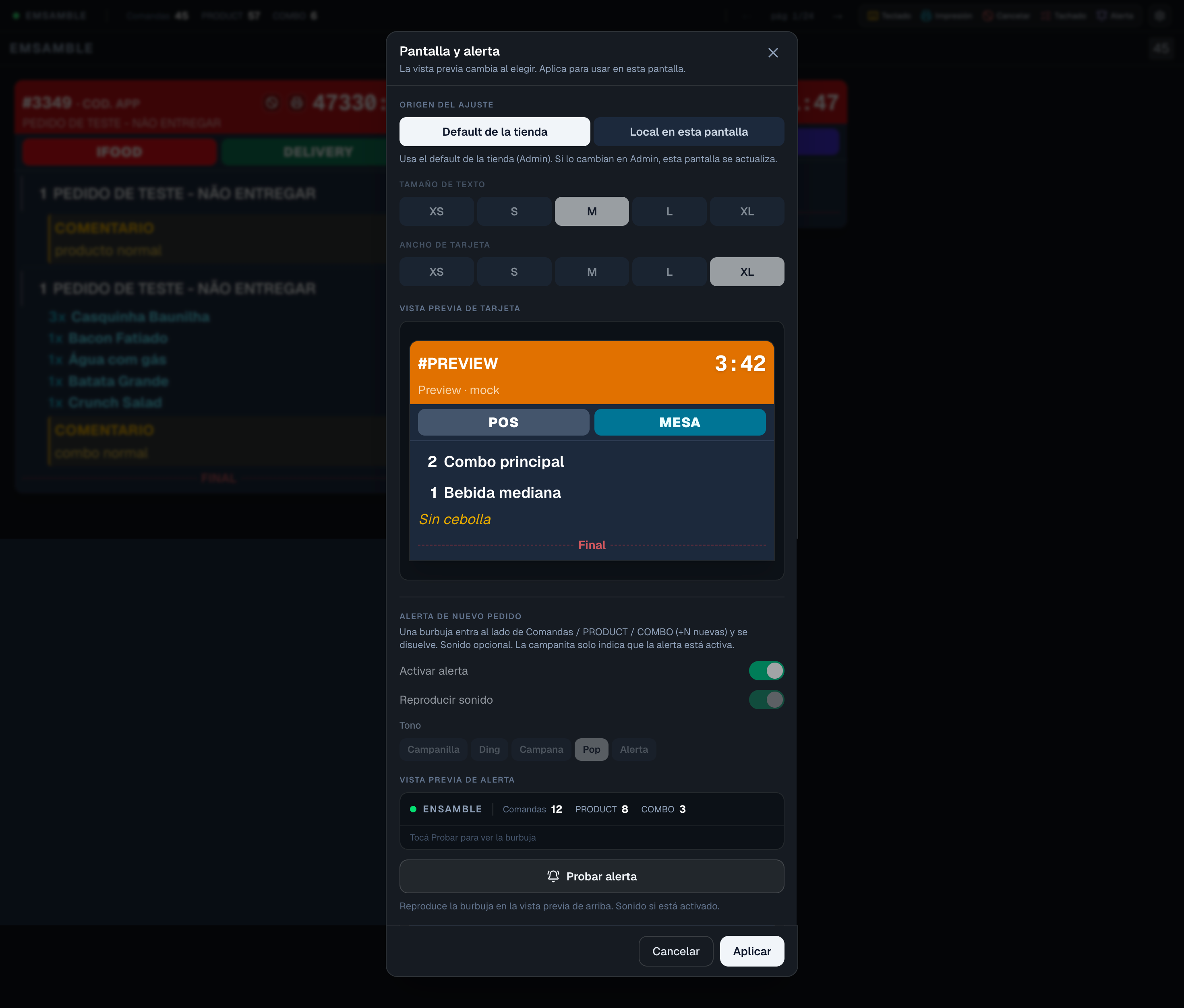This screenshot has width=1184, height=1008.
Task: Select the Alerta tone
Action: point(634,749)
